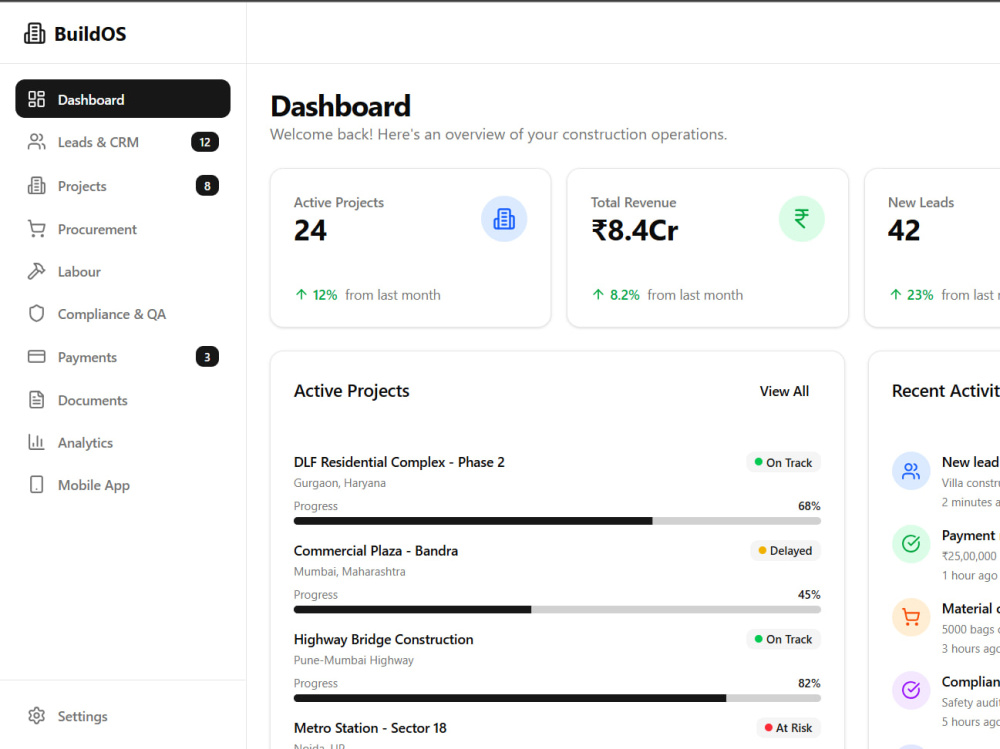Click the BuildOS building logo icon
This screenshot has width=1000, height=749.
(34, 33)
